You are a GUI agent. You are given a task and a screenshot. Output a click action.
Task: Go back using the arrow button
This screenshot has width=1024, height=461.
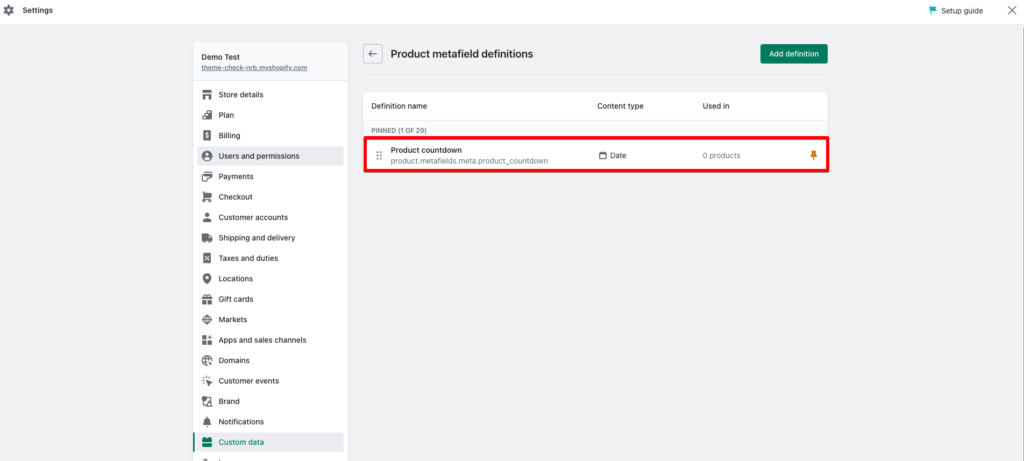(373, 54)
